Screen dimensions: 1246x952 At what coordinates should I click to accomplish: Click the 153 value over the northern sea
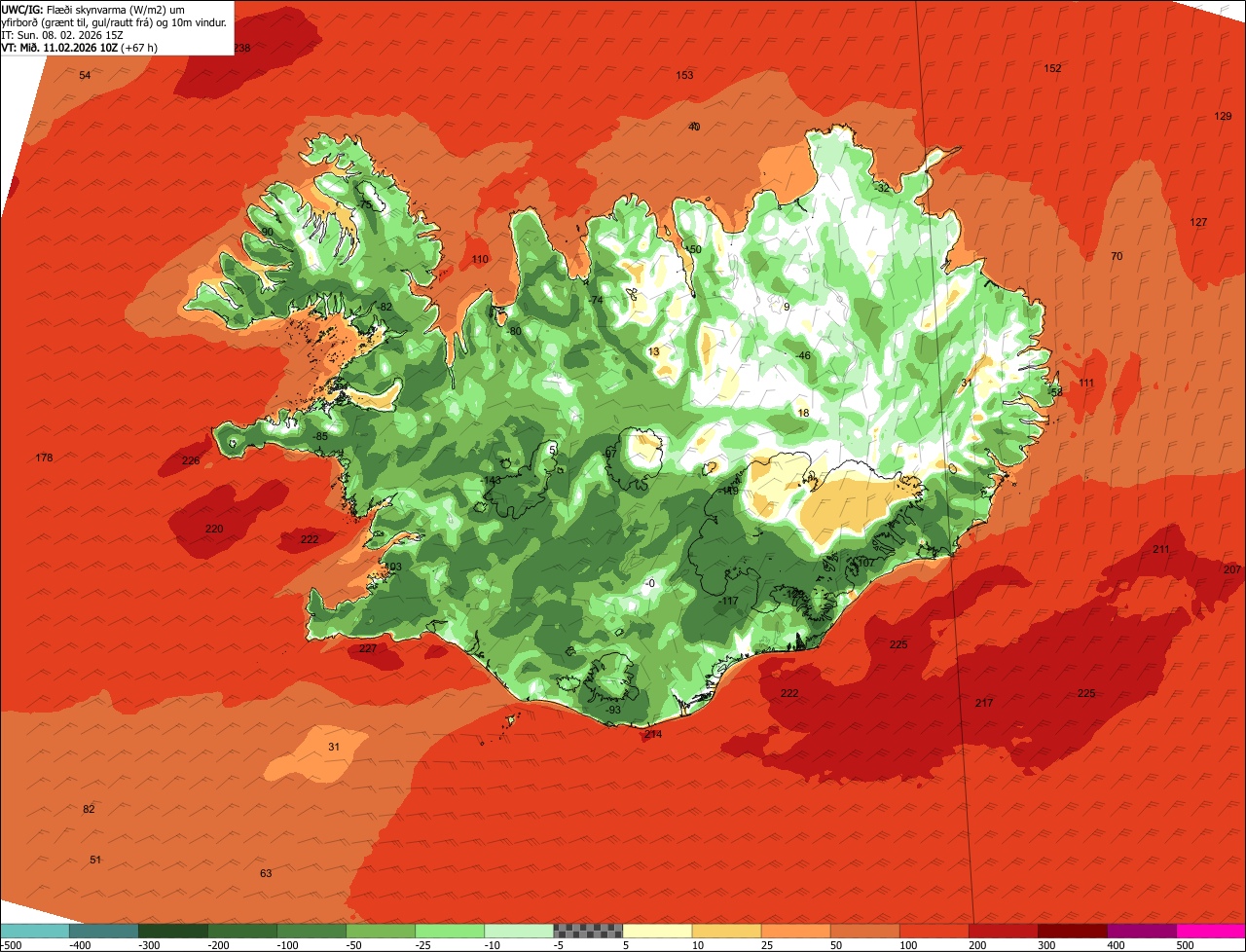point(685,75)
